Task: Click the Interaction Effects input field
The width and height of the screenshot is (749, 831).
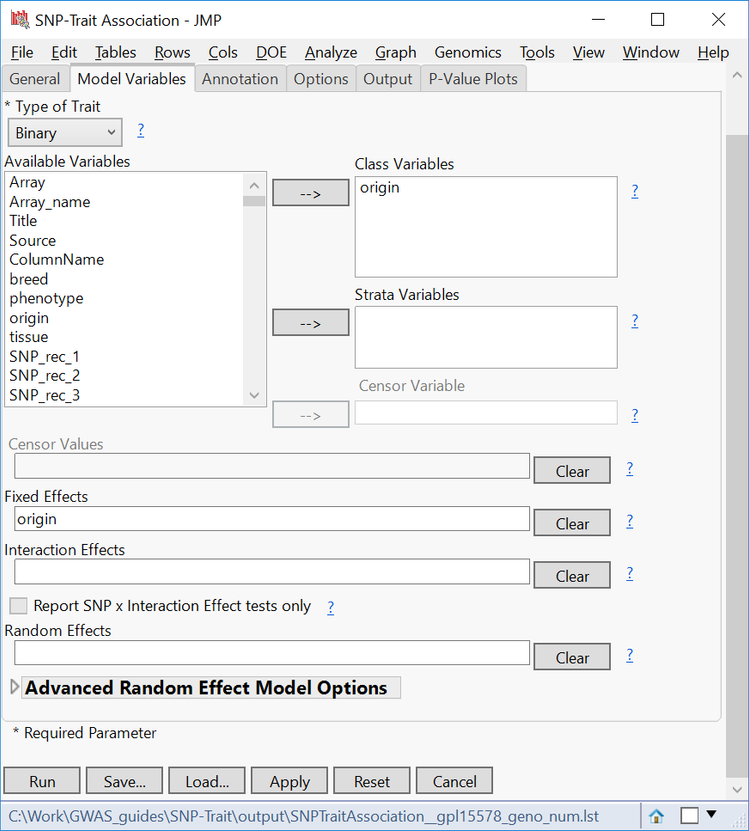Action: pos(271,571)
